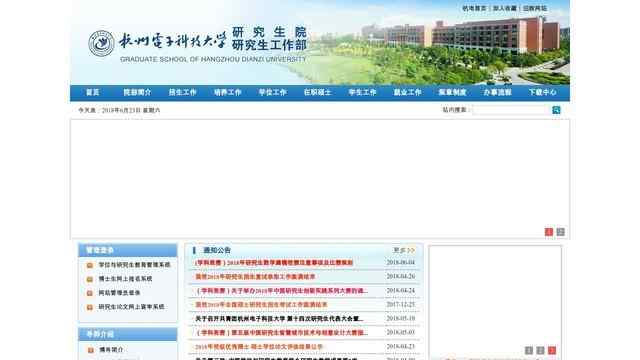This screenshot has width=640, height=360.
Task: Open 招生工作 navigation item
Action: [182, 93]
